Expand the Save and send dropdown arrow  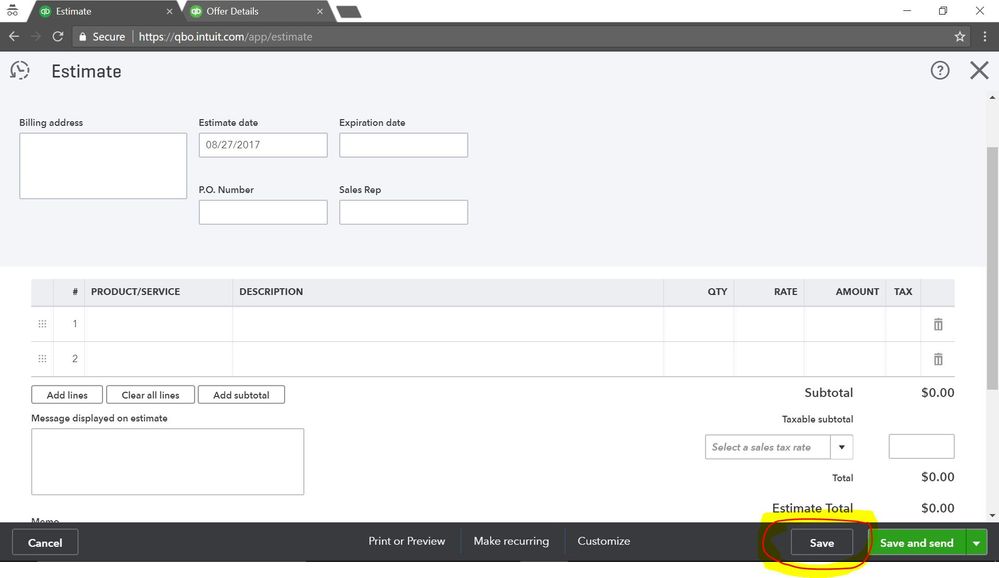(x=976, y=542)
